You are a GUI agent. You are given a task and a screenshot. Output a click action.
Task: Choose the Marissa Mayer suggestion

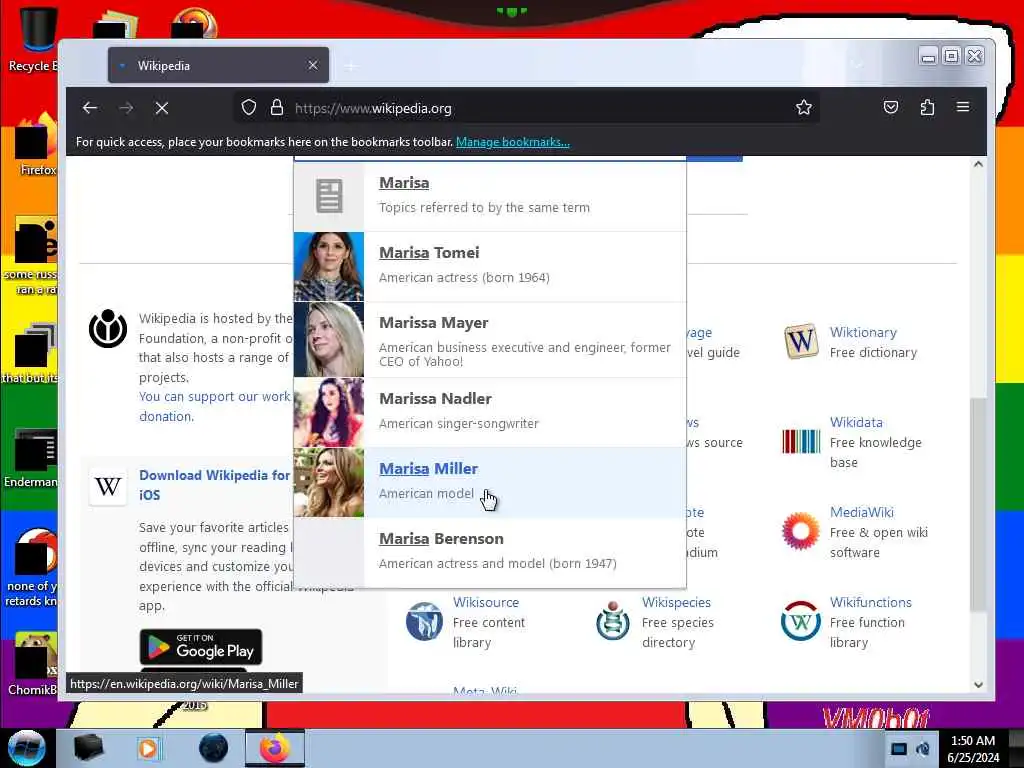click(490, 340)
